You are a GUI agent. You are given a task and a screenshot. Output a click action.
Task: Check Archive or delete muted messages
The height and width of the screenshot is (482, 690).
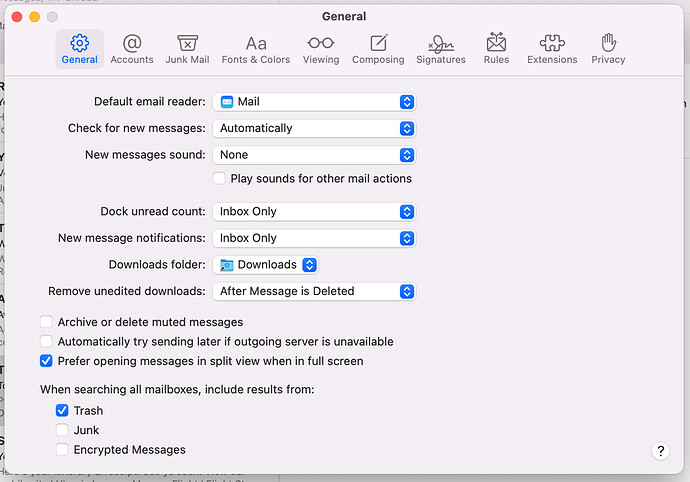(x=47, y=322)
